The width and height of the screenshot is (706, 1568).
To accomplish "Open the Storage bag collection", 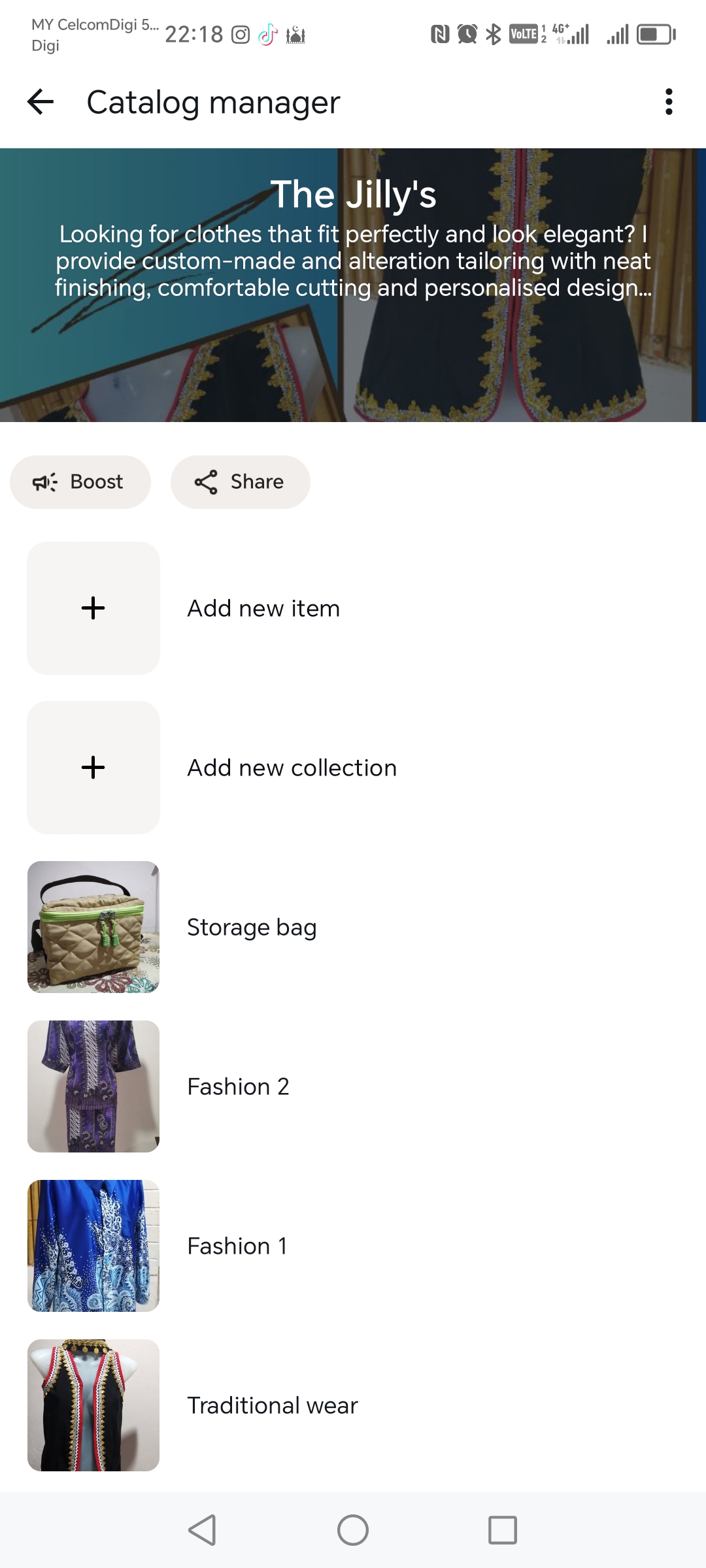I will click(x=252, y=927).
